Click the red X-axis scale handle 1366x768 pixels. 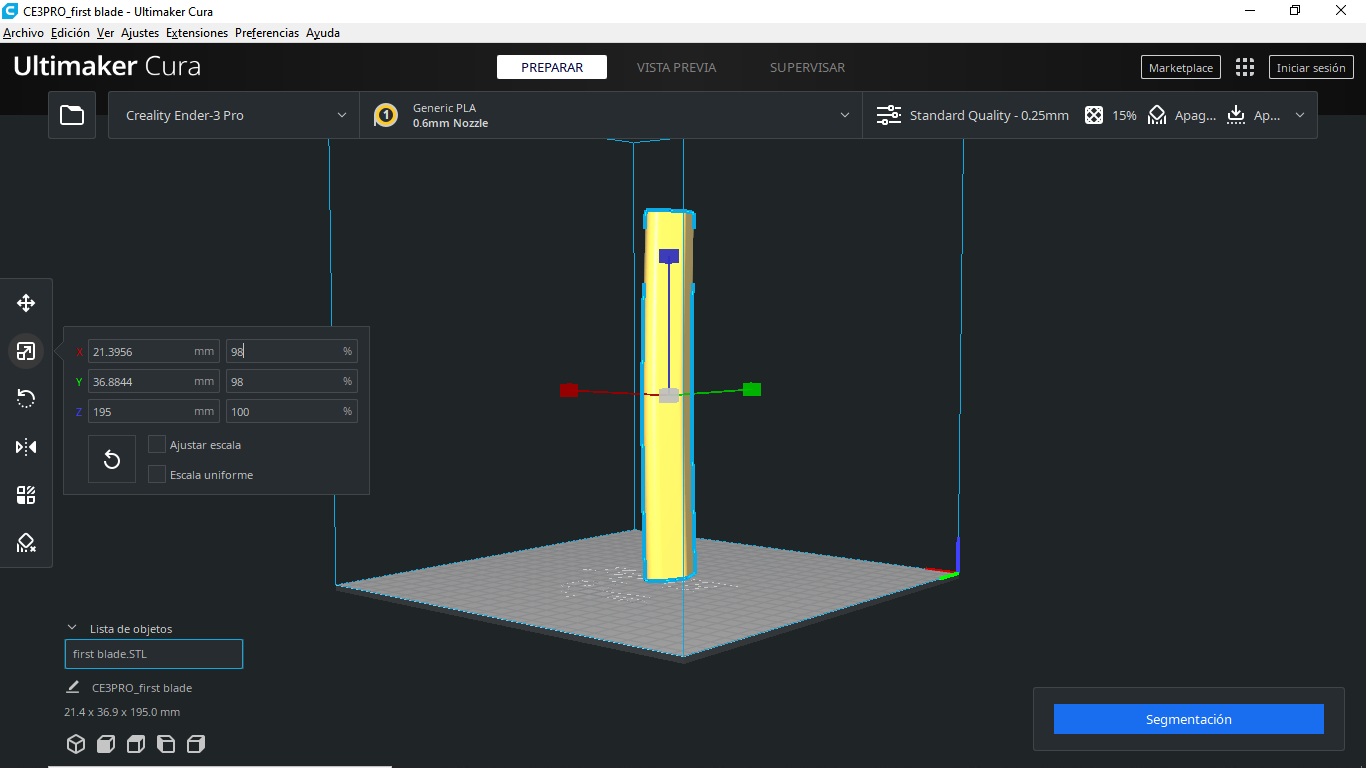tap(569, 390)
